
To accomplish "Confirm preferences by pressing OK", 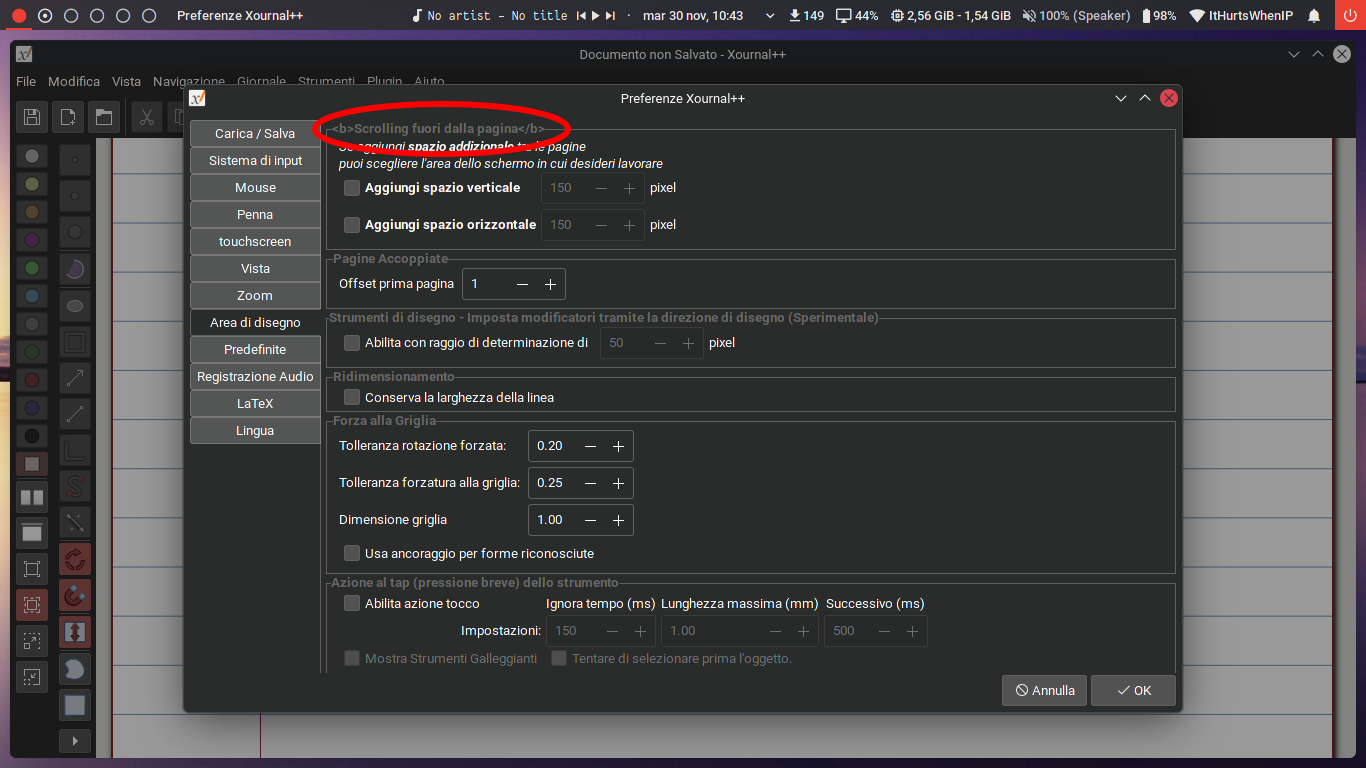I will (1133, 690).
